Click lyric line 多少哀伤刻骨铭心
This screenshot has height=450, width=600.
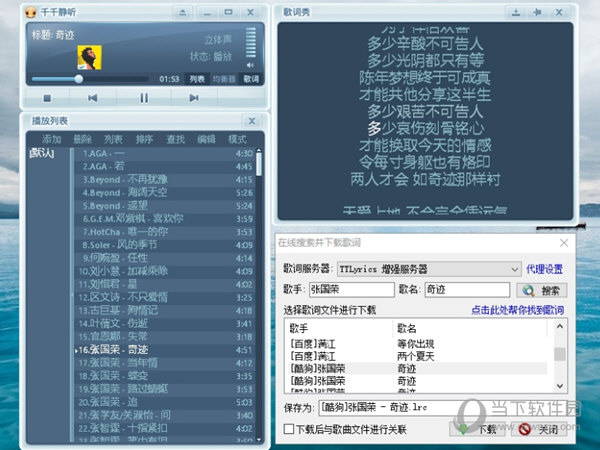coord(426,129)
